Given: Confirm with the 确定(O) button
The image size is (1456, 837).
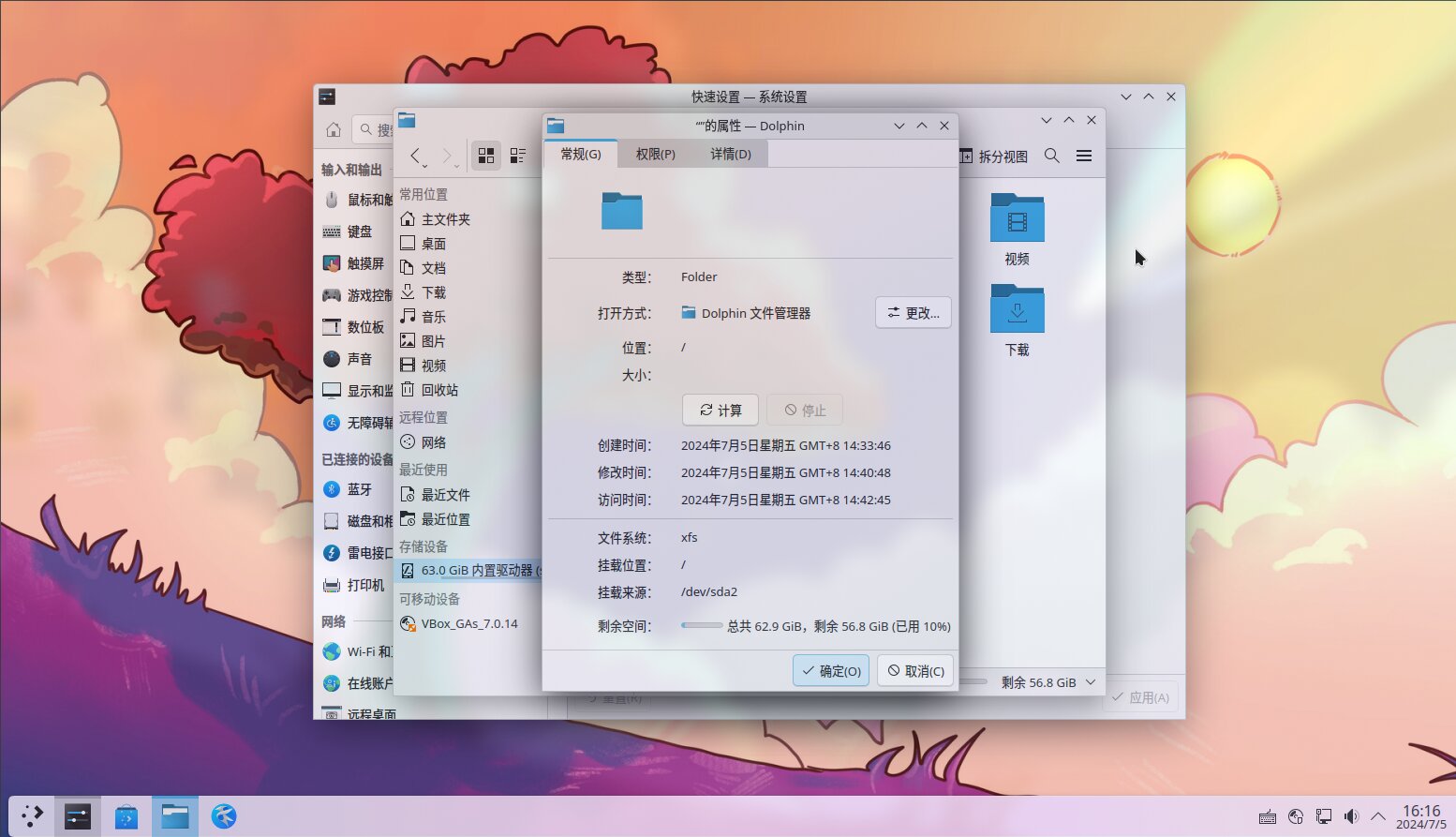Looking at the screenshot, I should pos(831,671).
